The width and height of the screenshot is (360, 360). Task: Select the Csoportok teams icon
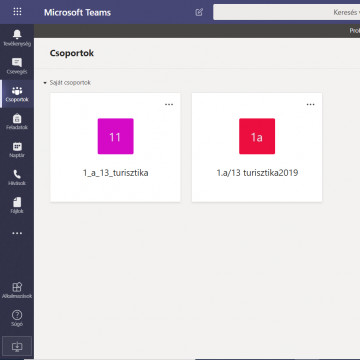(17, 94)
